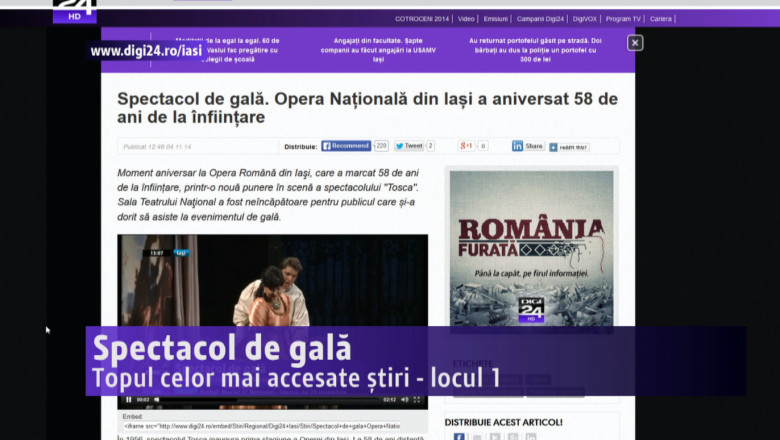The height and width of the screenshot is (440, 780).
Task: Open the 'de la egal la egal' news teaser
Action: click(229, 50)
